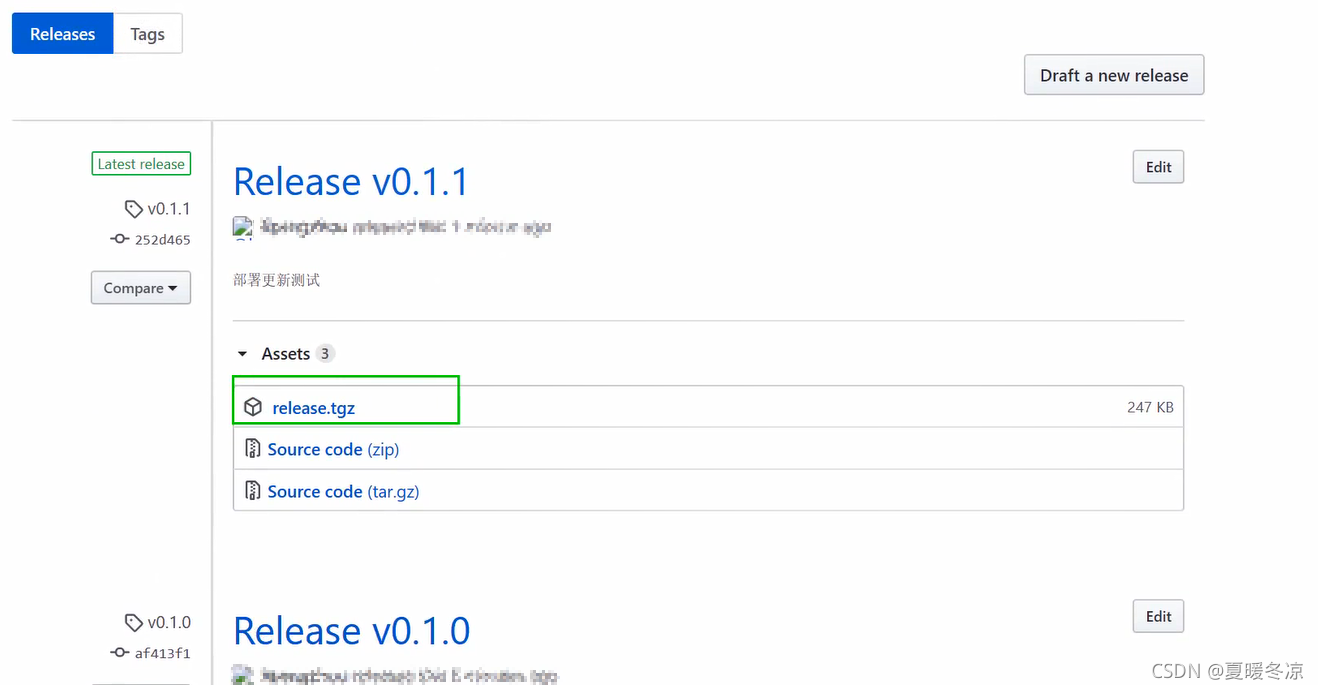The width and height of the screenshot is (1318, 685).
Task: Open the Compare dropdown
Action: tap(141, 288)
